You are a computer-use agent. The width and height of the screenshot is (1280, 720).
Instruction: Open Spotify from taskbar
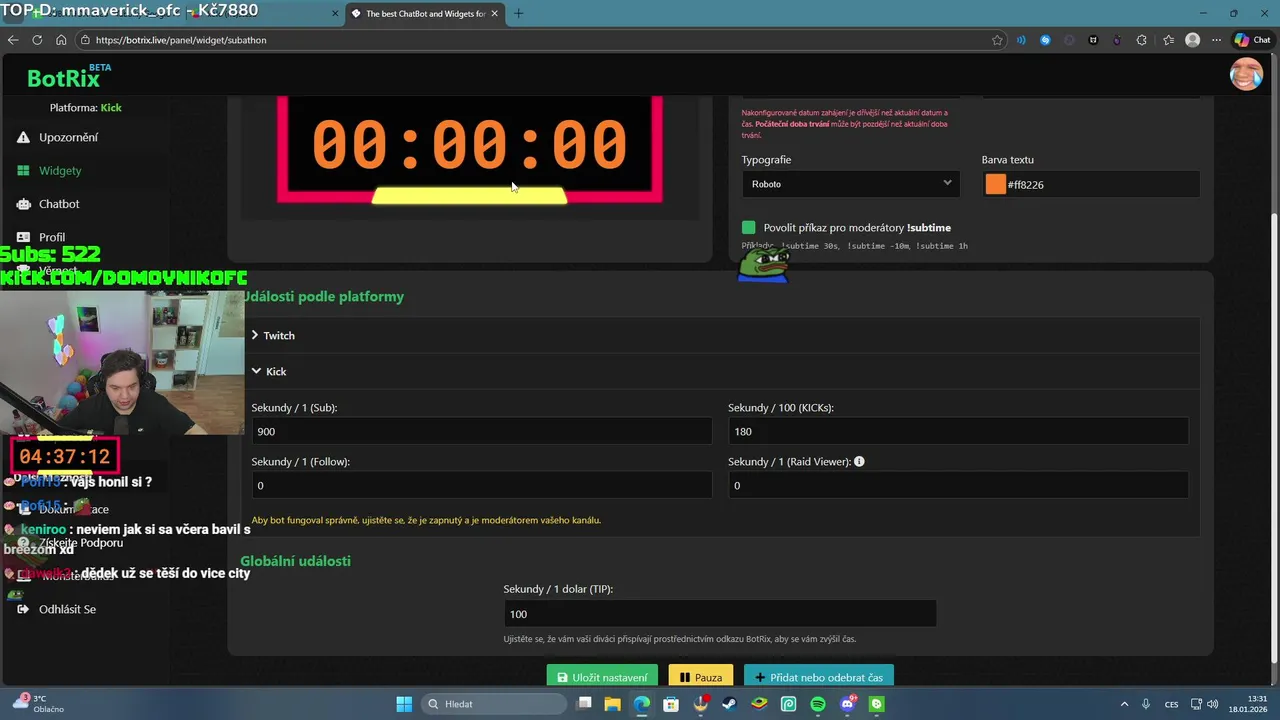[x=818, y=704]
